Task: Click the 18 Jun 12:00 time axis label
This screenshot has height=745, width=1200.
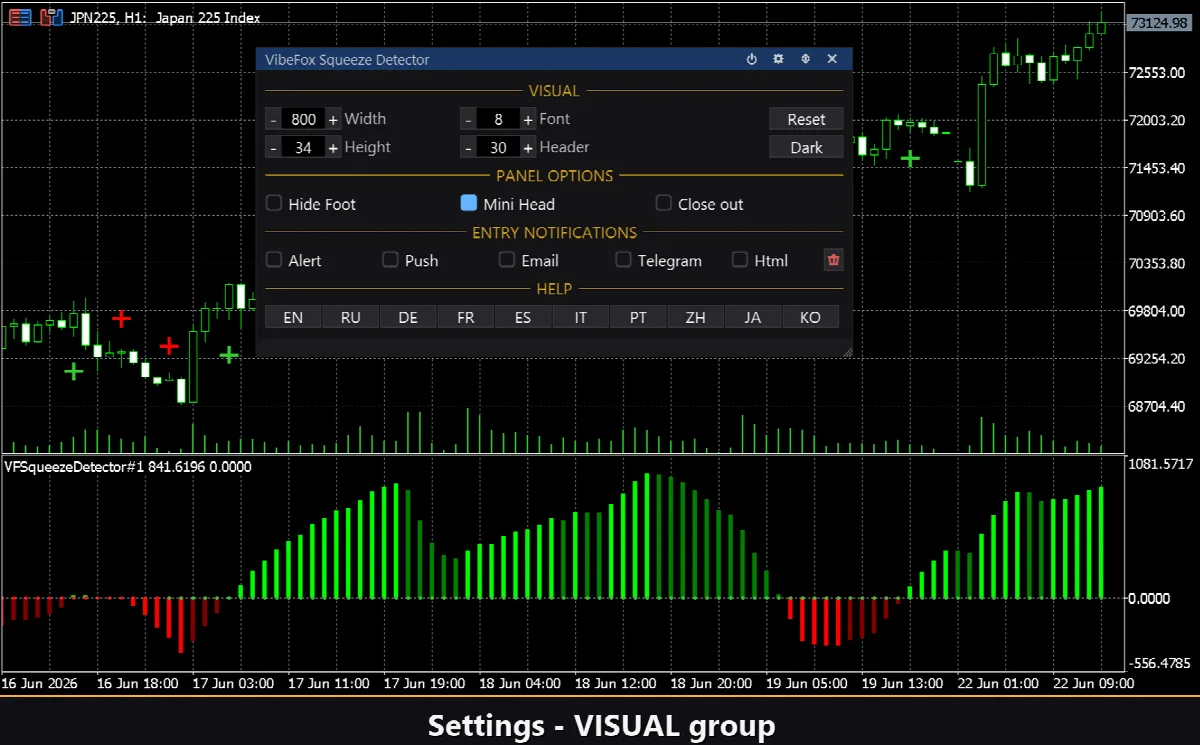Action: click(x=617, y=684)
